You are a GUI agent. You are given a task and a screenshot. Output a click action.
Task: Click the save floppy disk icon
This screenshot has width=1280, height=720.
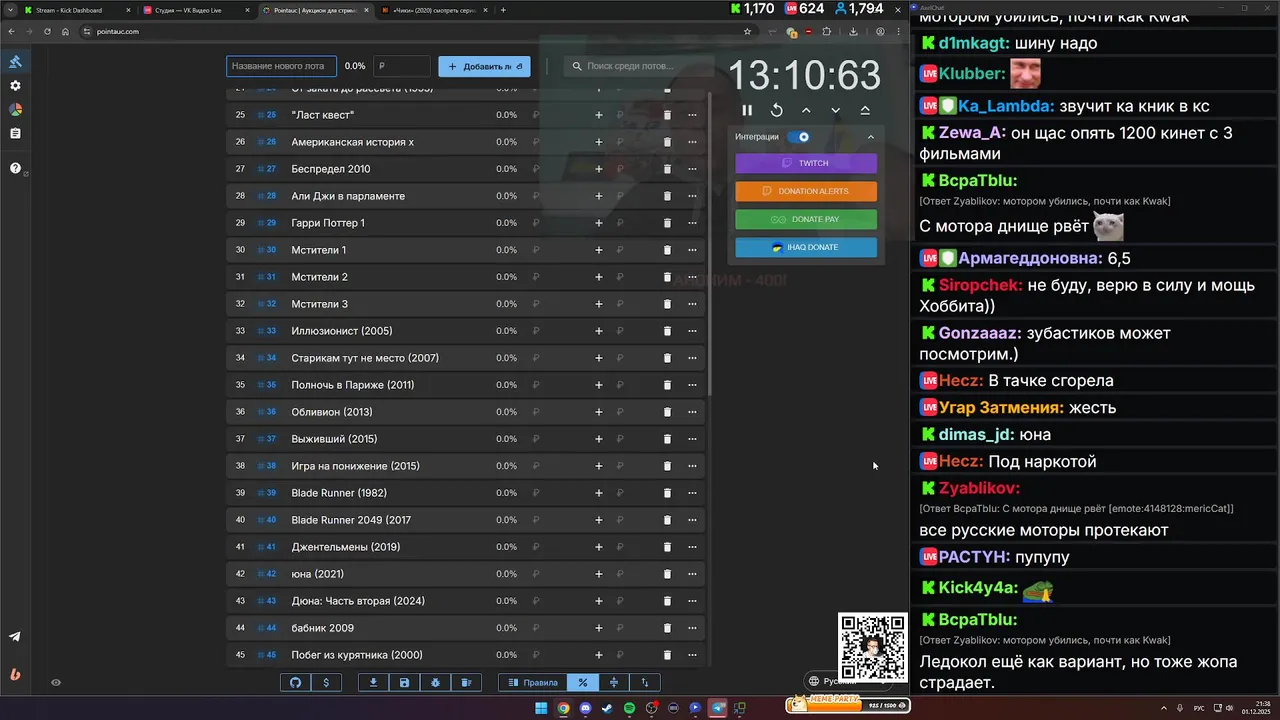[x=404, y=682]
